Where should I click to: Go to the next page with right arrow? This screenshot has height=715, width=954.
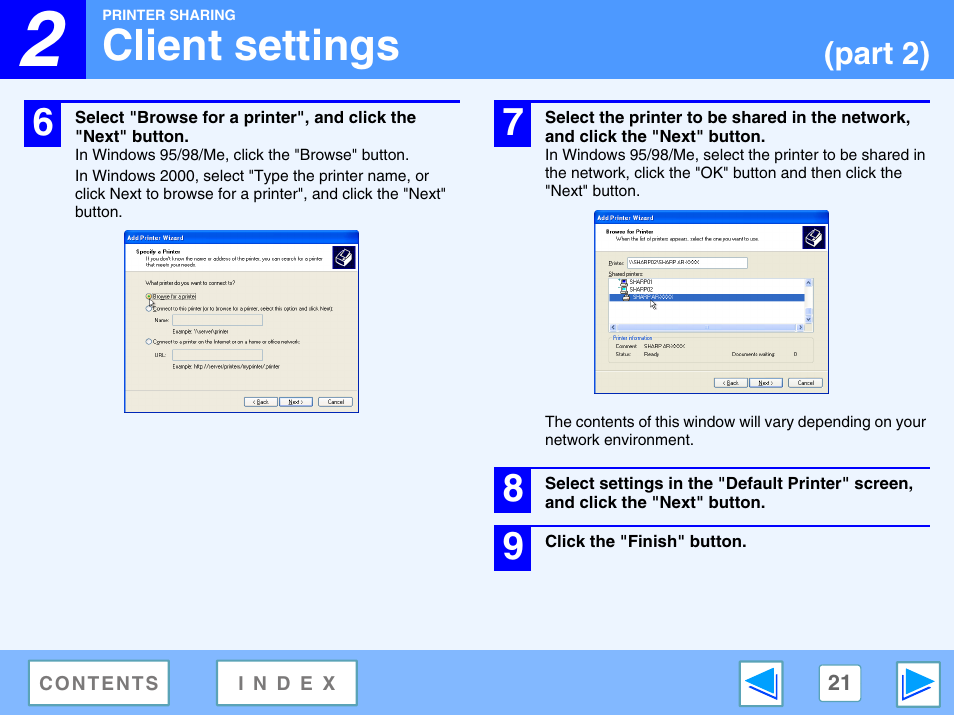pos(918,684)
